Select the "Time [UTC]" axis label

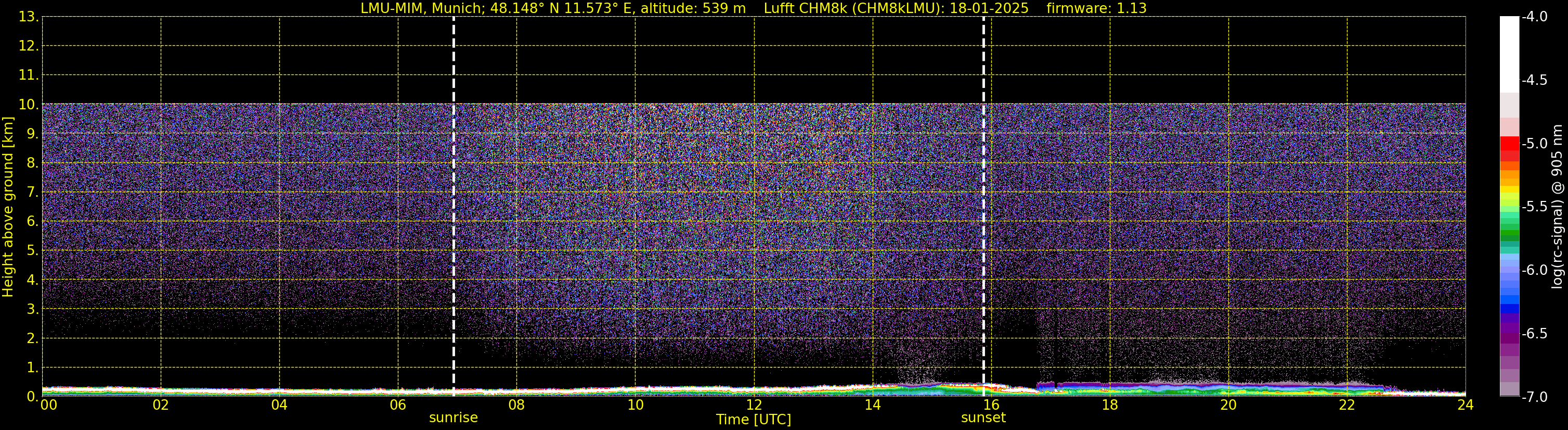pyautogui.click(x=754, y=420)
